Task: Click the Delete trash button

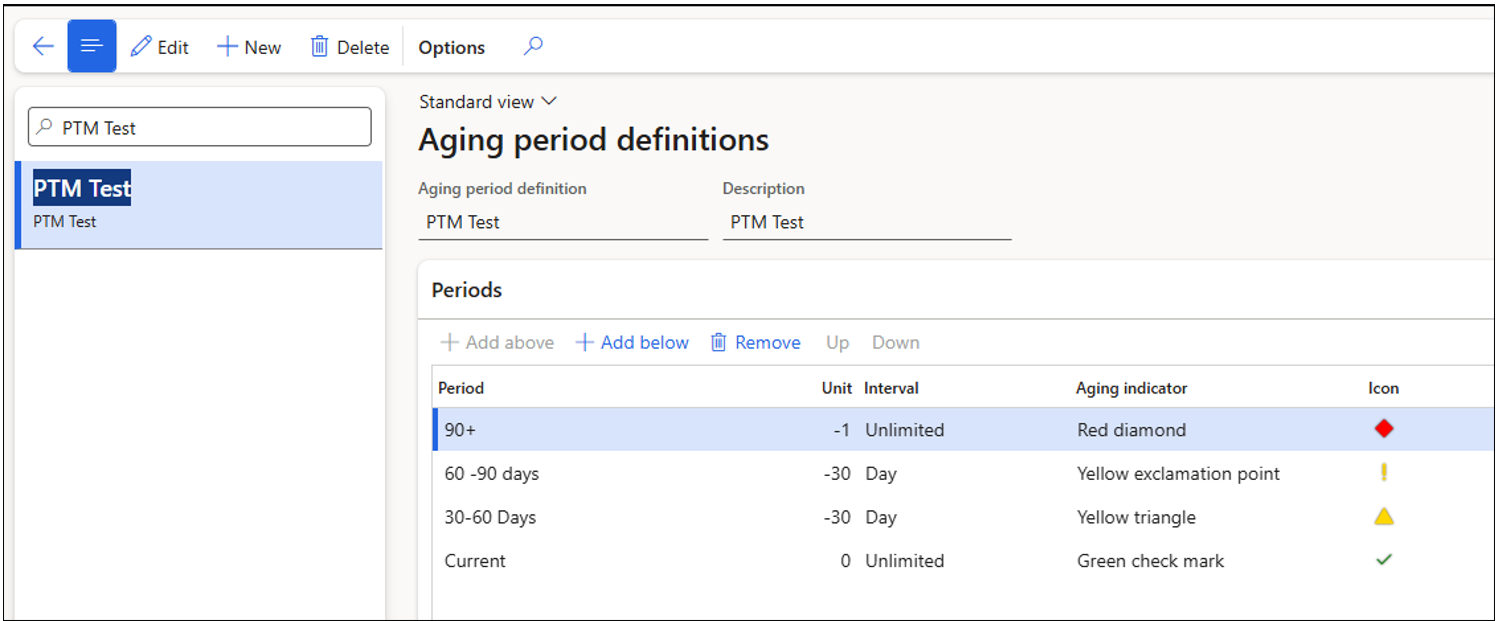Action: [349, 47]
